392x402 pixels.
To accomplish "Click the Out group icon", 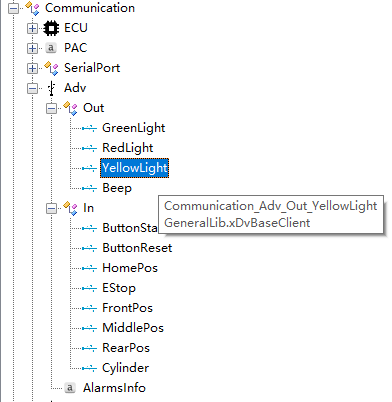I will [70, 108].
